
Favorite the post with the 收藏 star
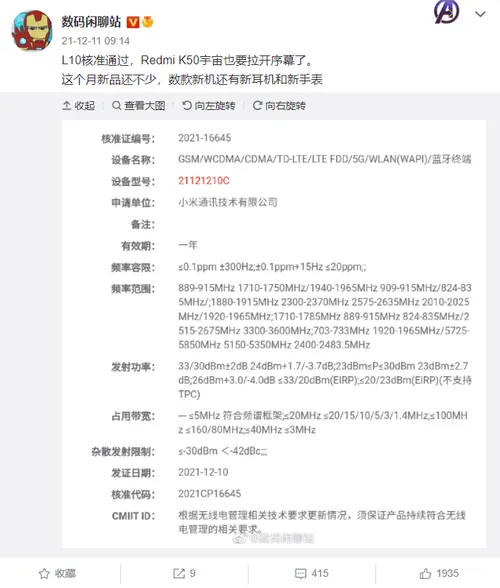pos(57,573)
